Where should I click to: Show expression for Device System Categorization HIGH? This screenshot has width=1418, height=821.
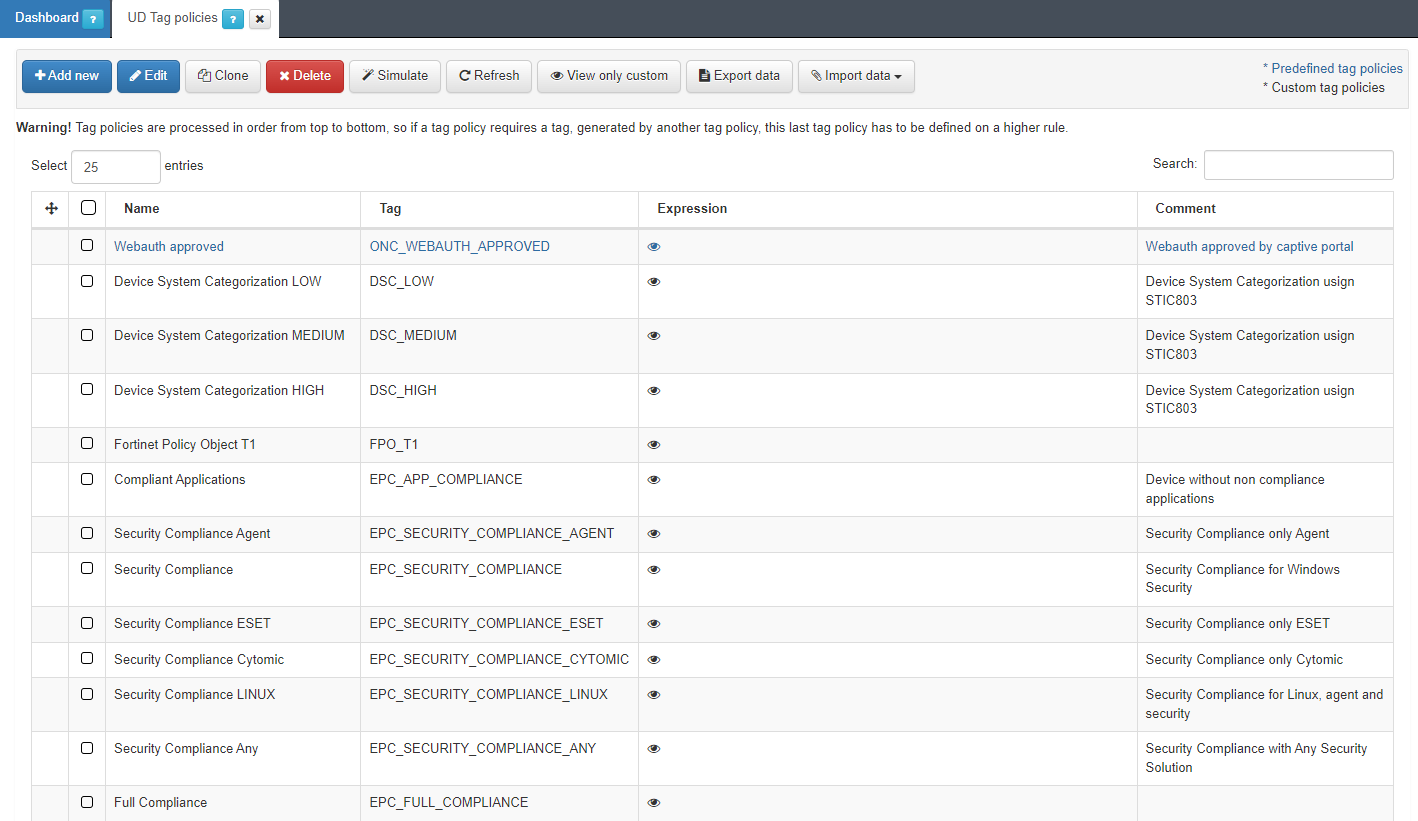(x=654, y=391)
